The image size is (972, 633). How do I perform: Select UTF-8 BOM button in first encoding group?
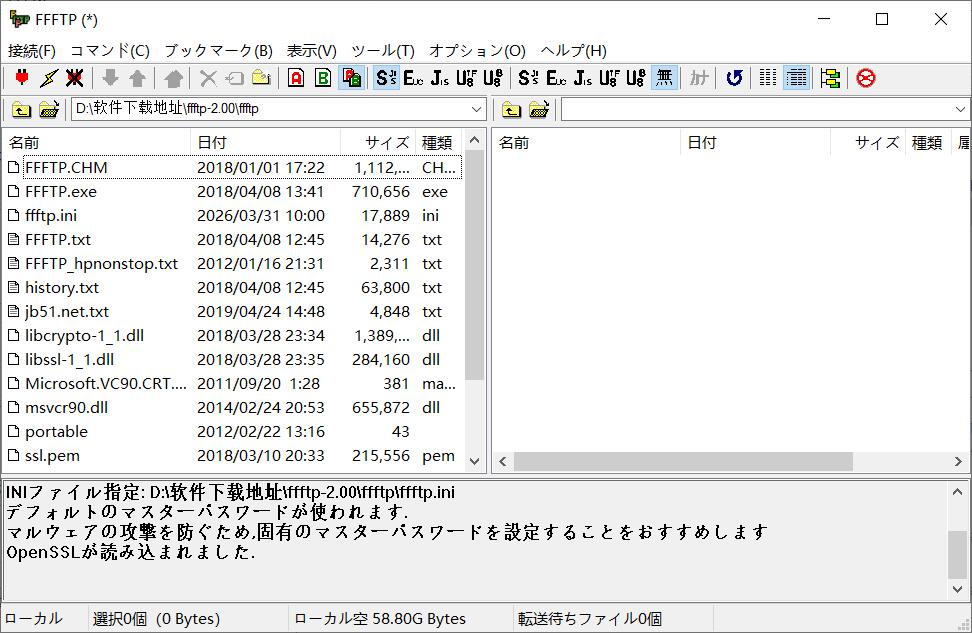493,78
